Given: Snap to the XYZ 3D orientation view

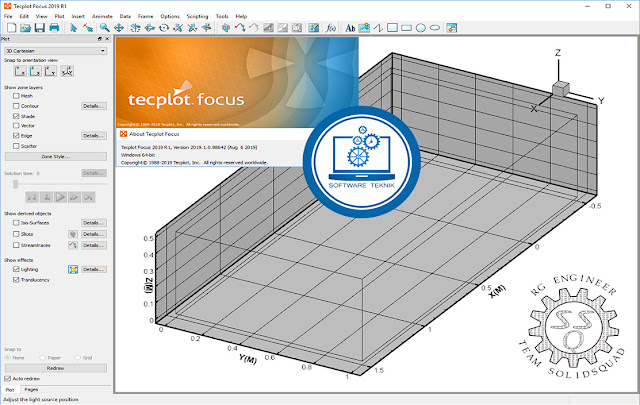Looking at the screenshot, I should coord(67,71).
